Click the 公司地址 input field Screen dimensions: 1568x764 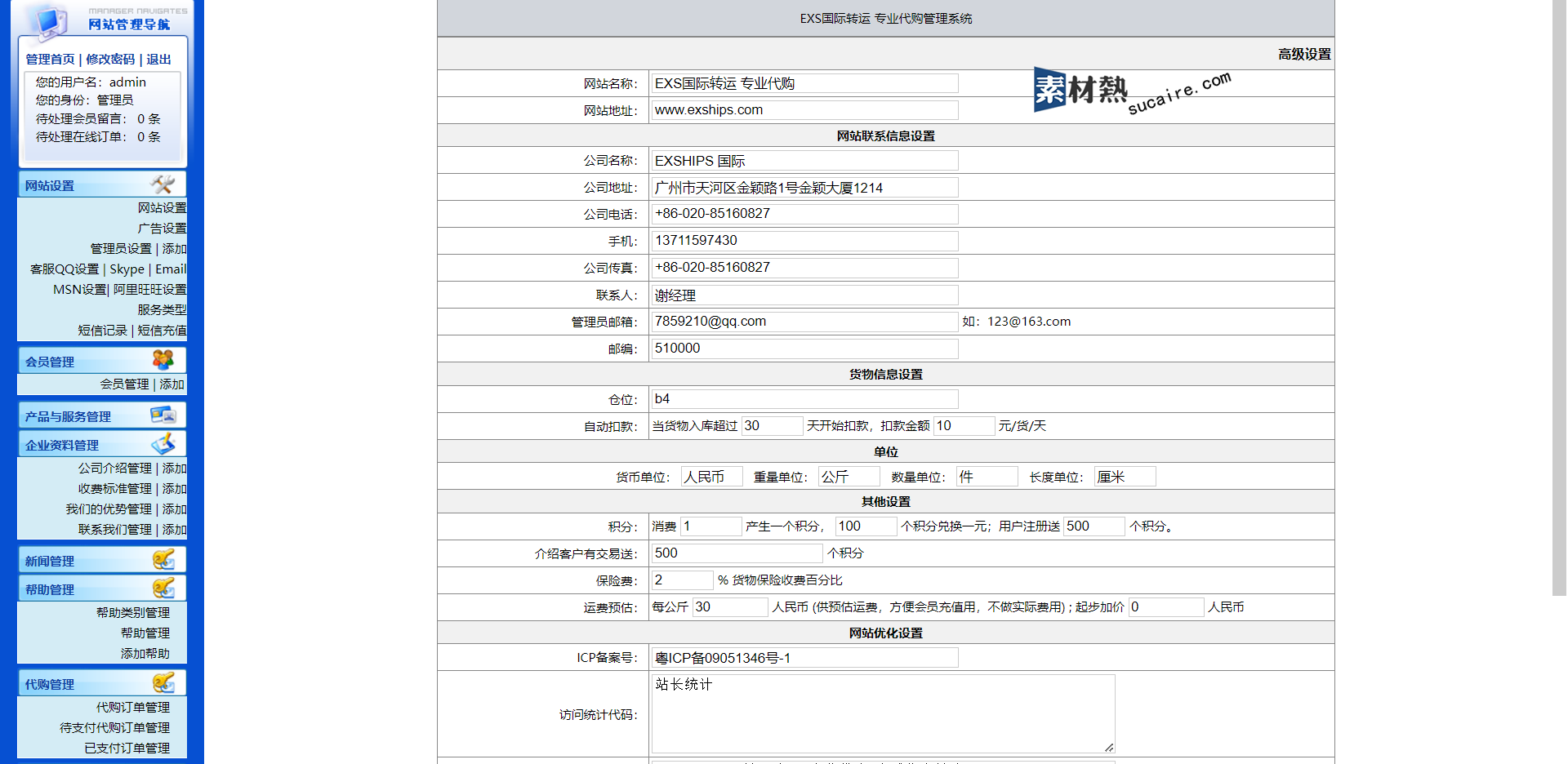tap(804, 188)
